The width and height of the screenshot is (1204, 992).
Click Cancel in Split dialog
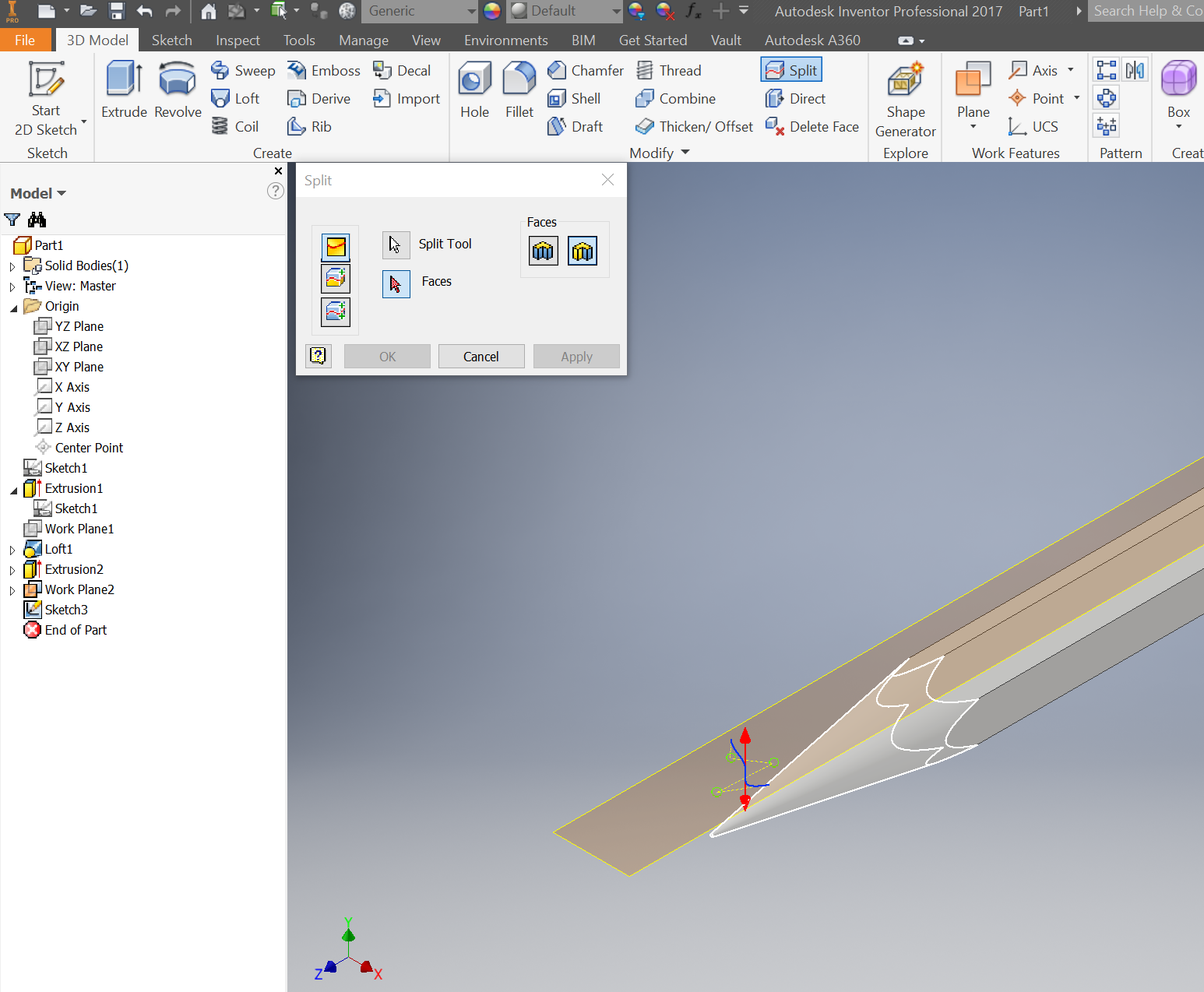(x=481, y=356)
